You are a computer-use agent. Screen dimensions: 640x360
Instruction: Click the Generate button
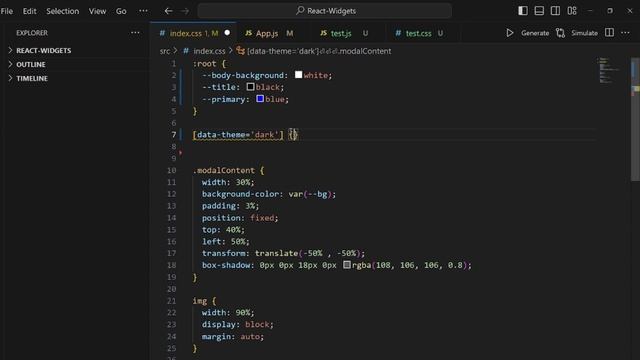click(535, 33)
